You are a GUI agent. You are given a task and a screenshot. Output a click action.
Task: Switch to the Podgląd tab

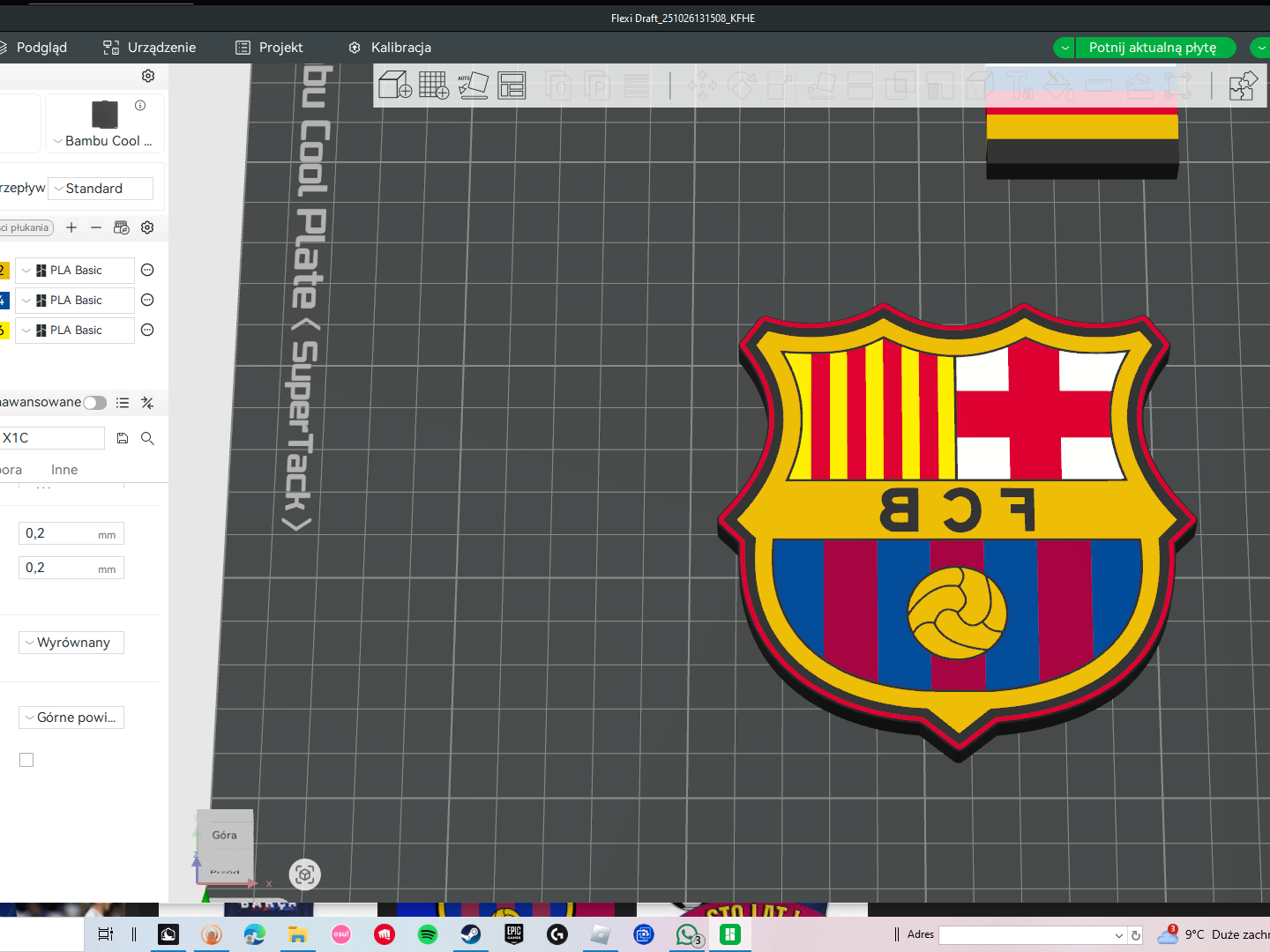pos(34,48)
